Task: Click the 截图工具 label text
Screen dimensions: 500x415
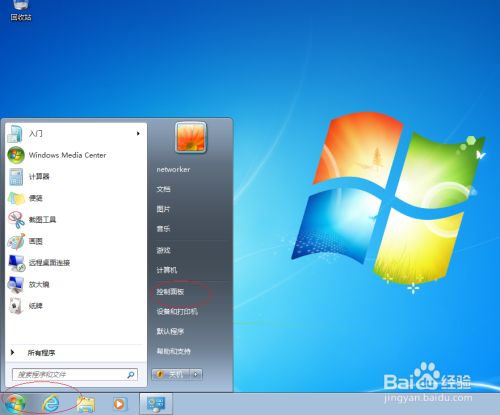Action: click(42, 219)
